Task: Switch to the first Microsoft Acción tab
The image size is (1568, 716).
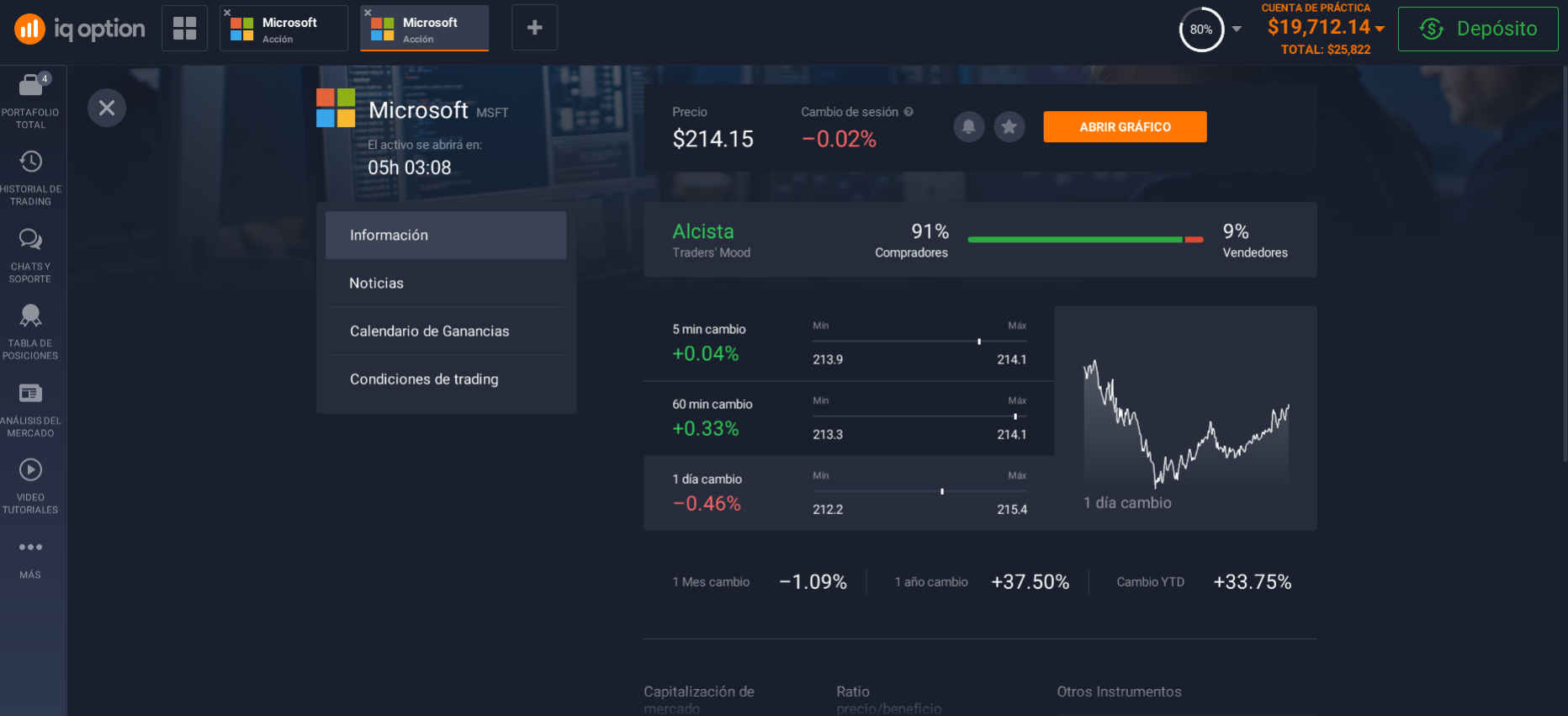Action: (x=283, y=29)
